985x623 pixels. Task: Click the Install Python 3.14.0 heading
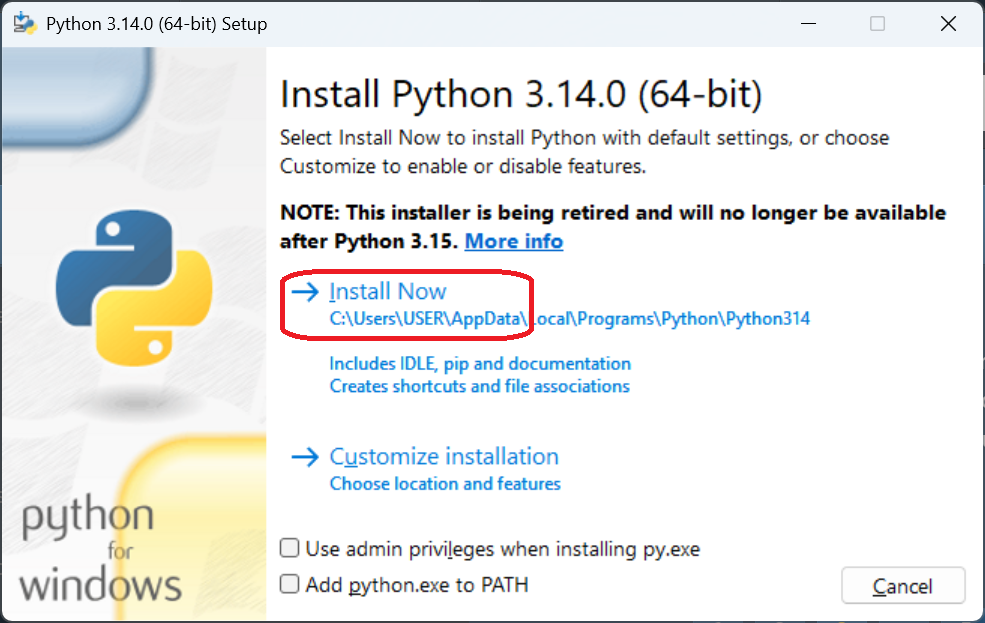tap(521, 95)
